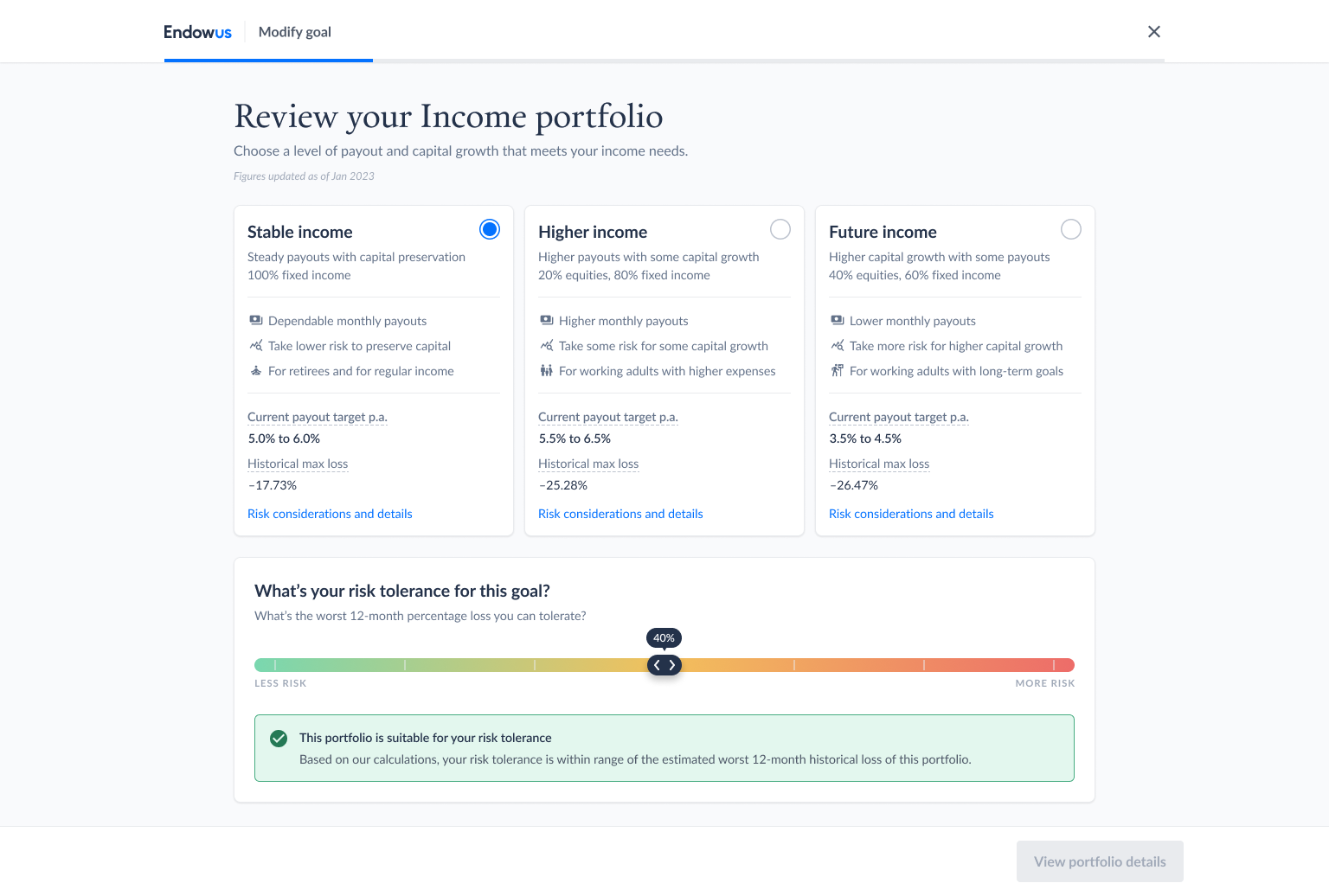Click the Future income card title
Image resolution: width=1329 pixels, height=896 pixels.
pos(883,232)
